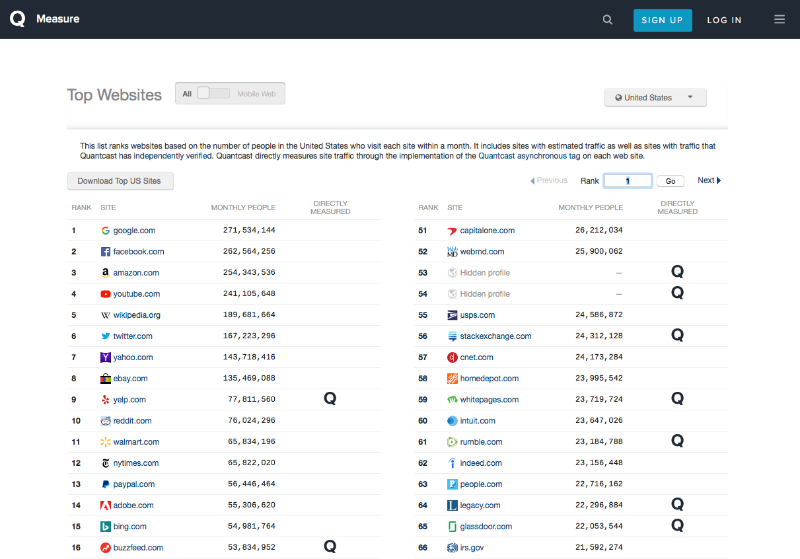The image size is (800, 559).
Task: Click directly measured Q icon for buzzfeed.com
Action: pos(330,547)
